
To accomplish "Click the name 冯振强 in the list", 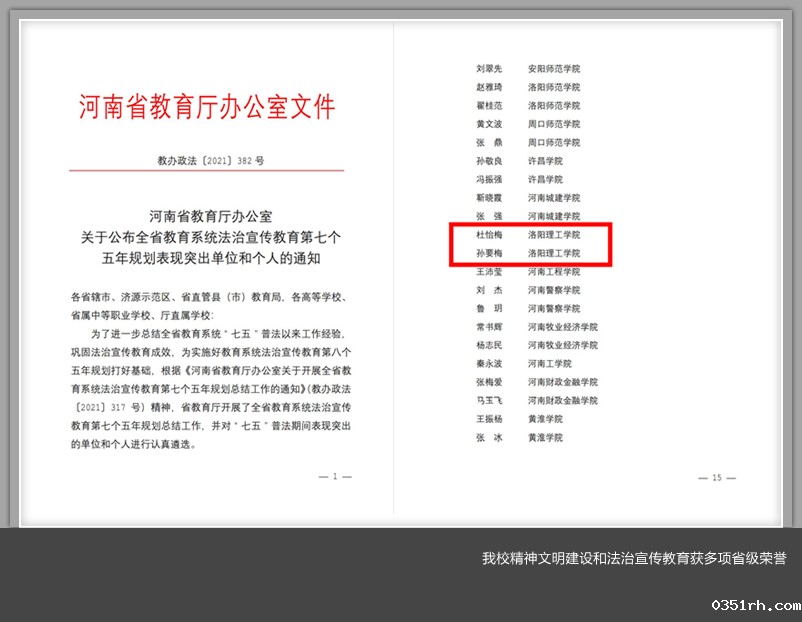I will 489,179.
